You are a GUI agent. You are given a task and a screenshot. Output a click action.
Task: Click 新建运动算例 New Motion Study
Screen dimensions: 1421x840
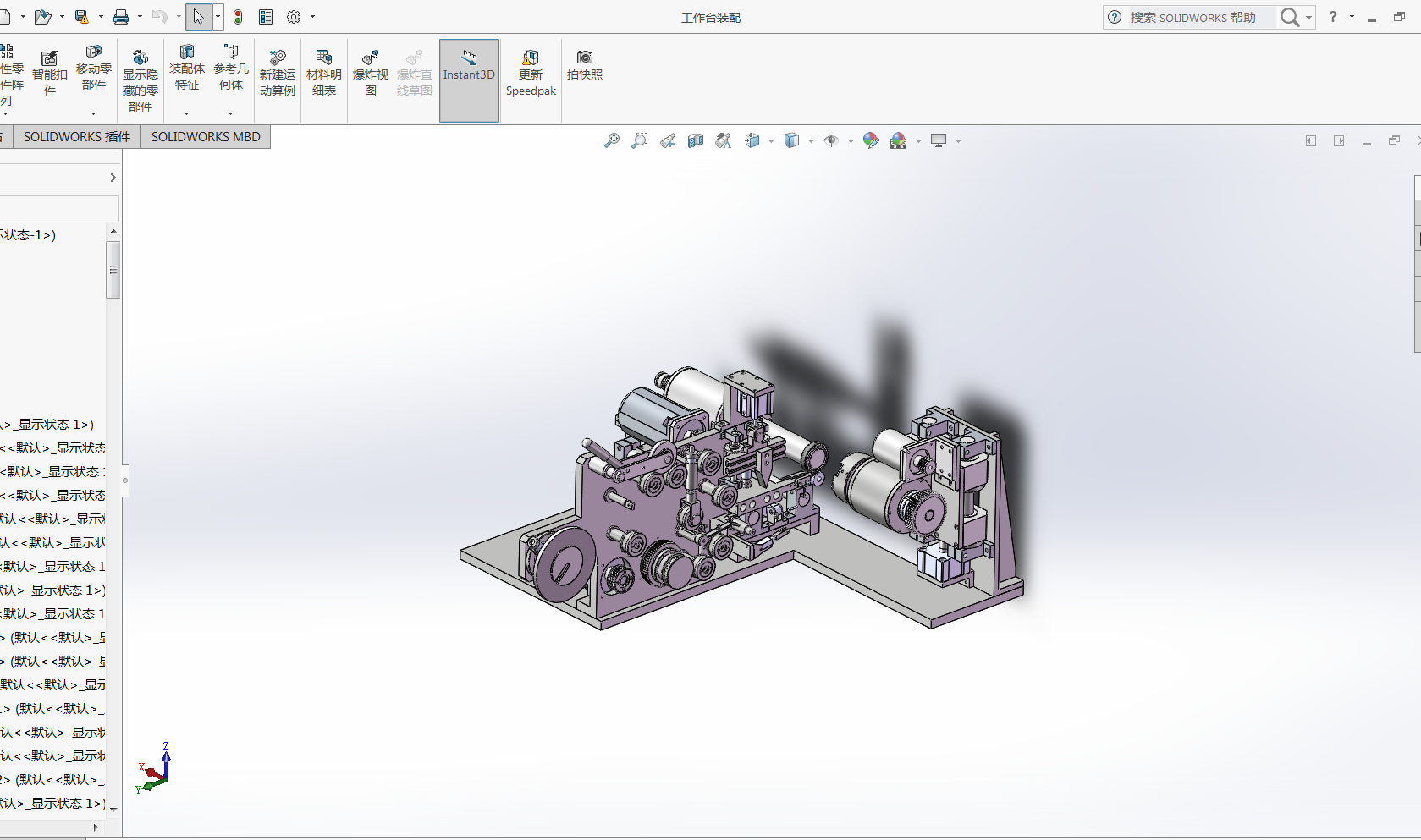(x=278, y=74)
